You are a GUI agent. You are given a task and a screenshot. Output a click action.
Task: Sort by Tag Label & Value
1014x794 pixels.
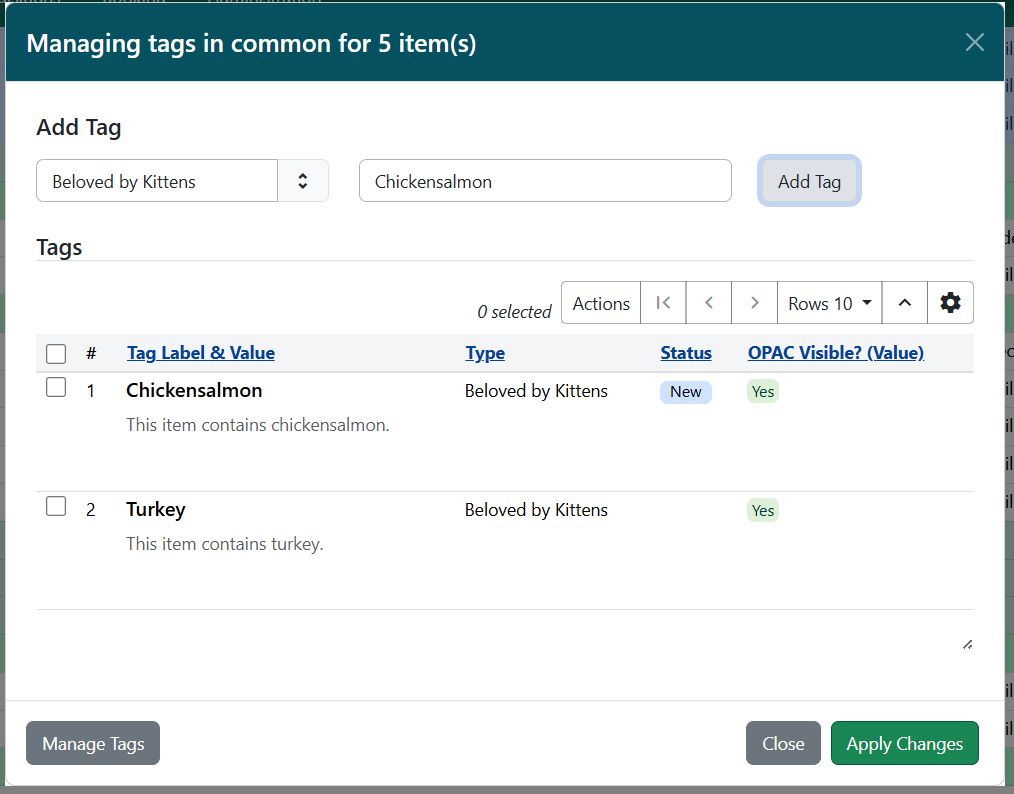pos(200,352)
